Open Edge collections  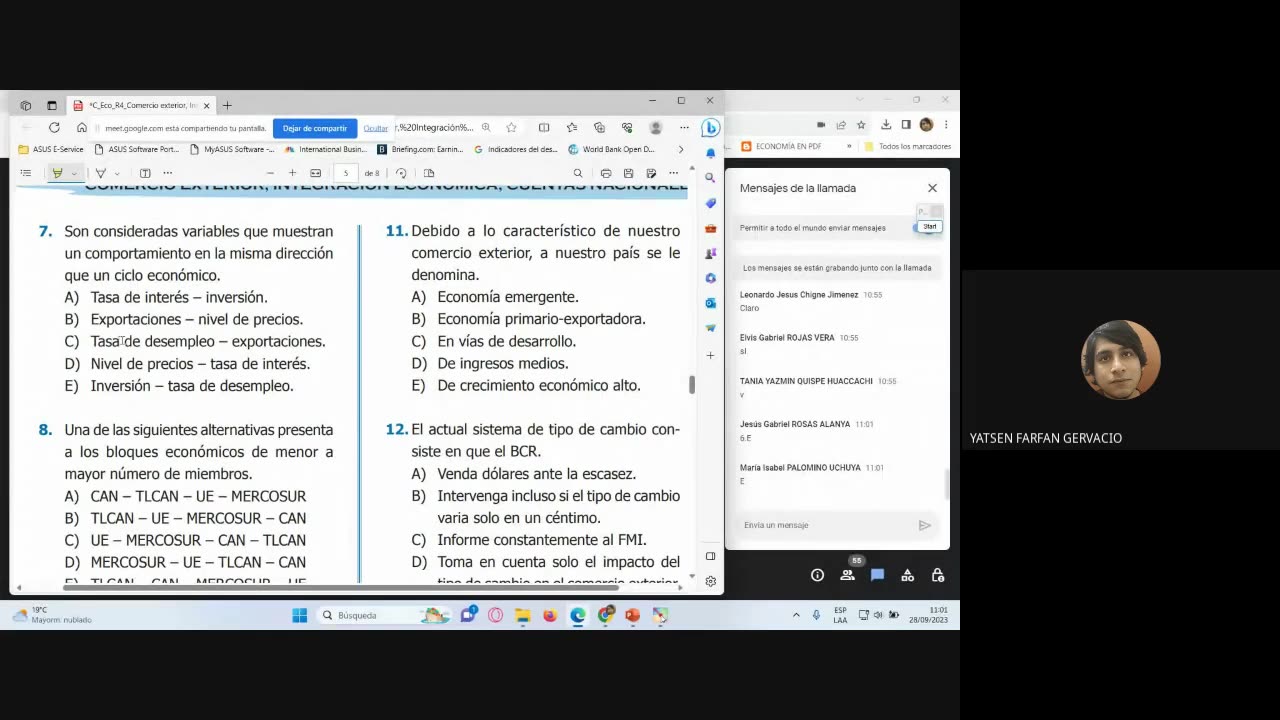coord(600,127)
